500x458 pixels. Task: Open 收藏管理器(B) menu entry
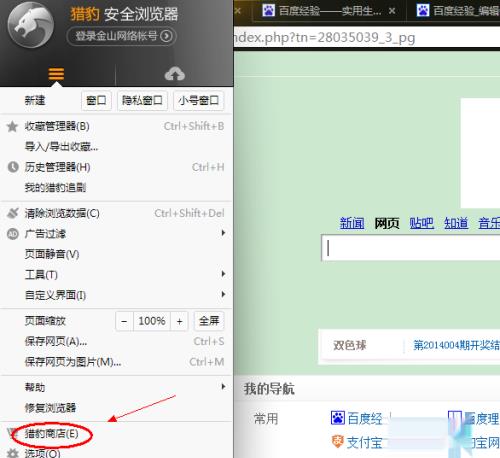115,126
